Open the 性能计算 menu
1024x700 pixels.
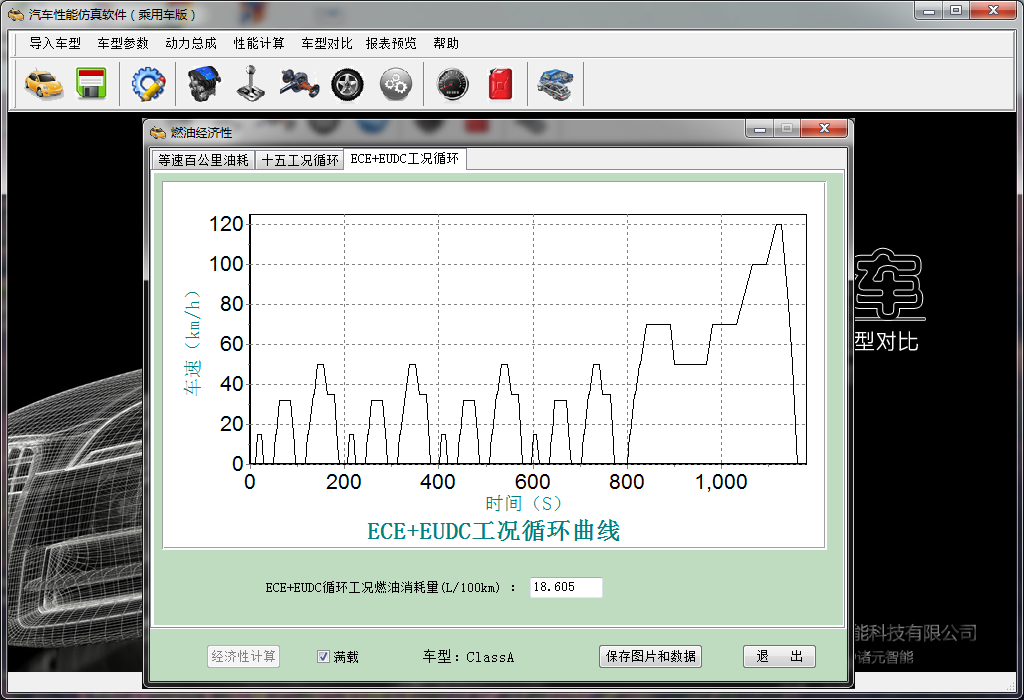[x=259, y=43]
